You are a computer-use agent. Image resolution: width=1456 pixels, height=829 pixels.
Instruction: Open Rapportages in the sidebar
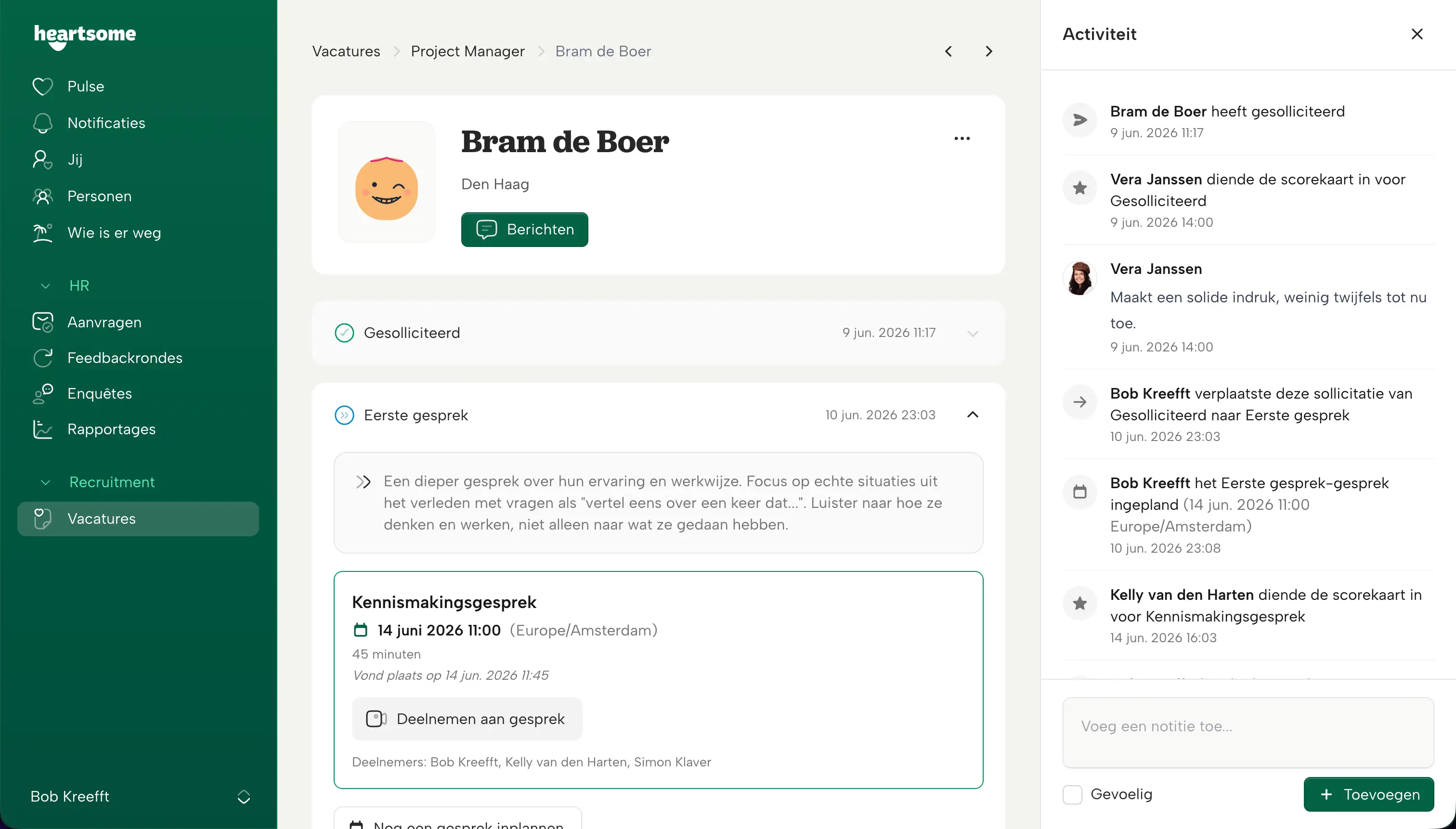coord(112,429)
